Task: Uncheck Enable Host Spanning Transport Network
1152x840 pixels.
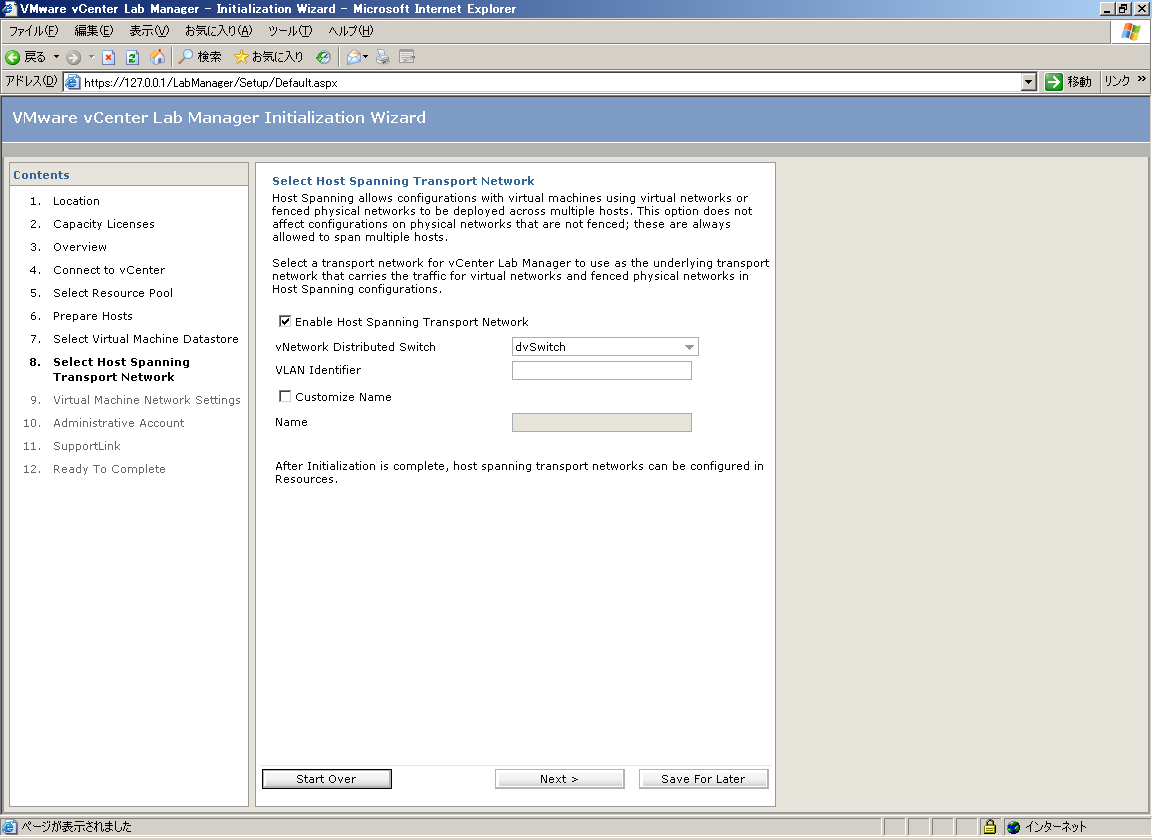Action: click(285, 321)
